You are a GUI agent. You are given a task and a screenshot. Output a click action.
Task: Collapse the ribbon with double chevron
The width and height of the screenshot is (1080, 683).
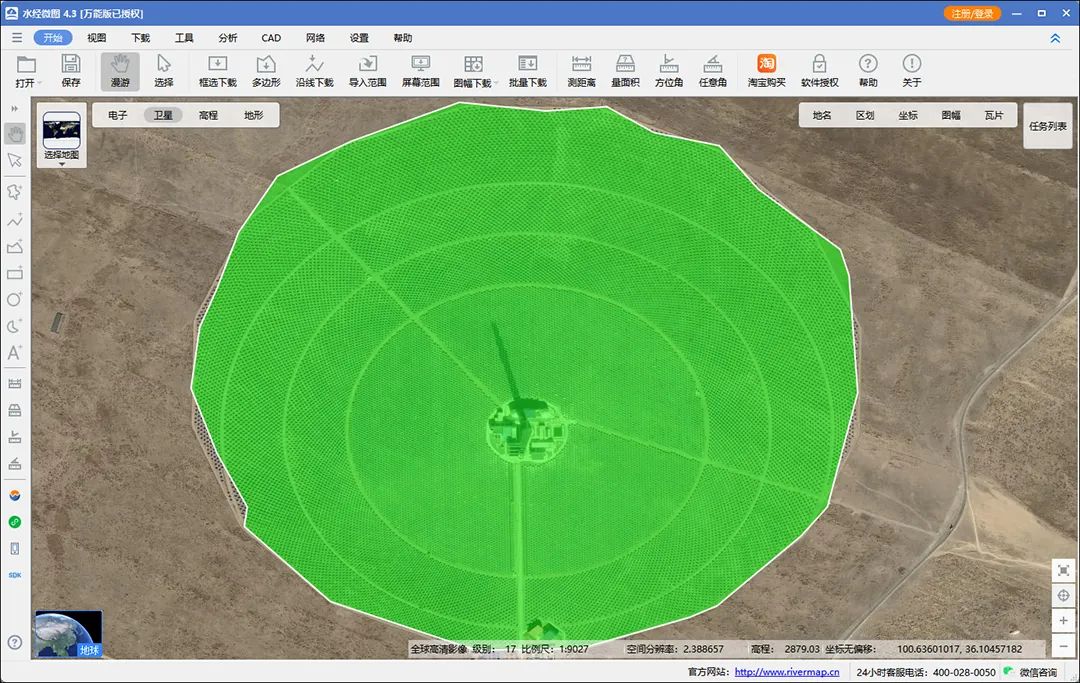pyautogui.click(x=1055, y=39)
